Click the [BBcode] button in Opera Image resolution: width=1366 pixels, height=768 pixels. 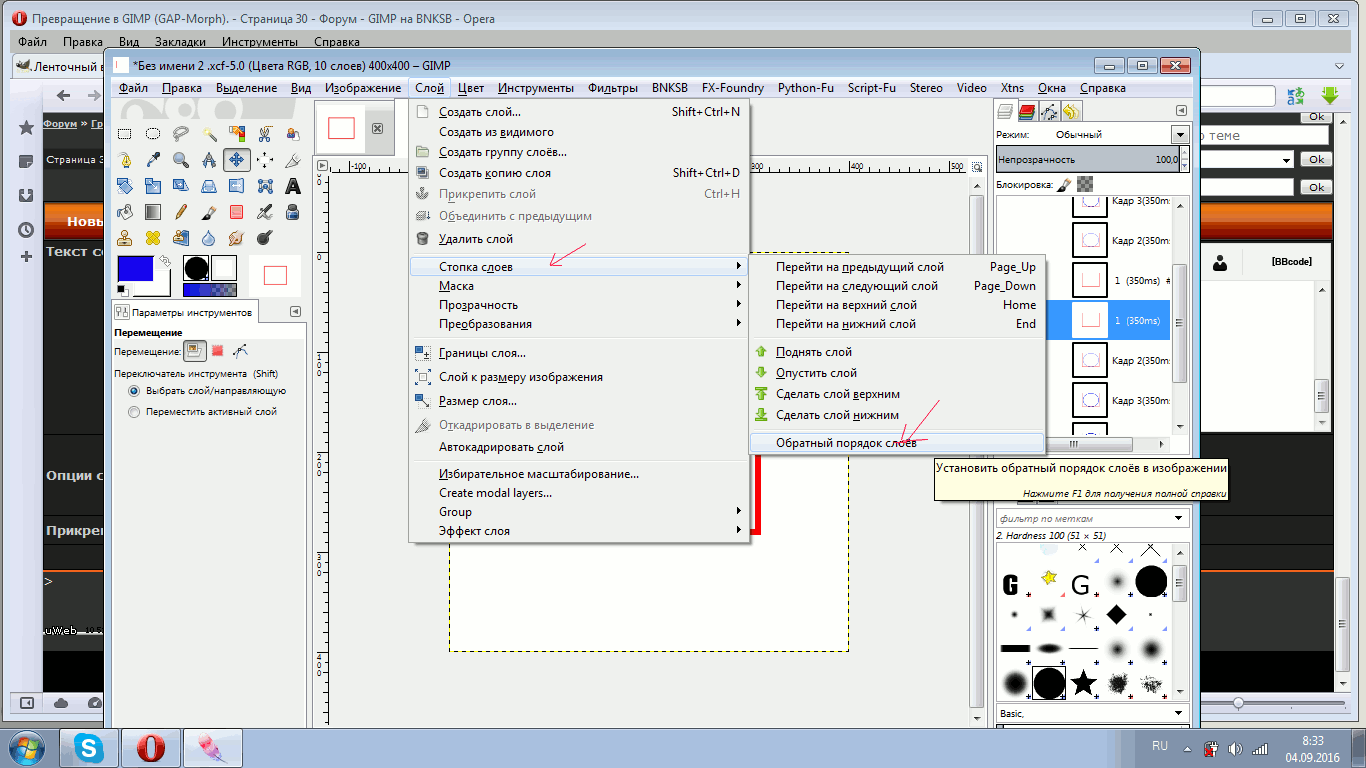click(x=1291, y=261)
